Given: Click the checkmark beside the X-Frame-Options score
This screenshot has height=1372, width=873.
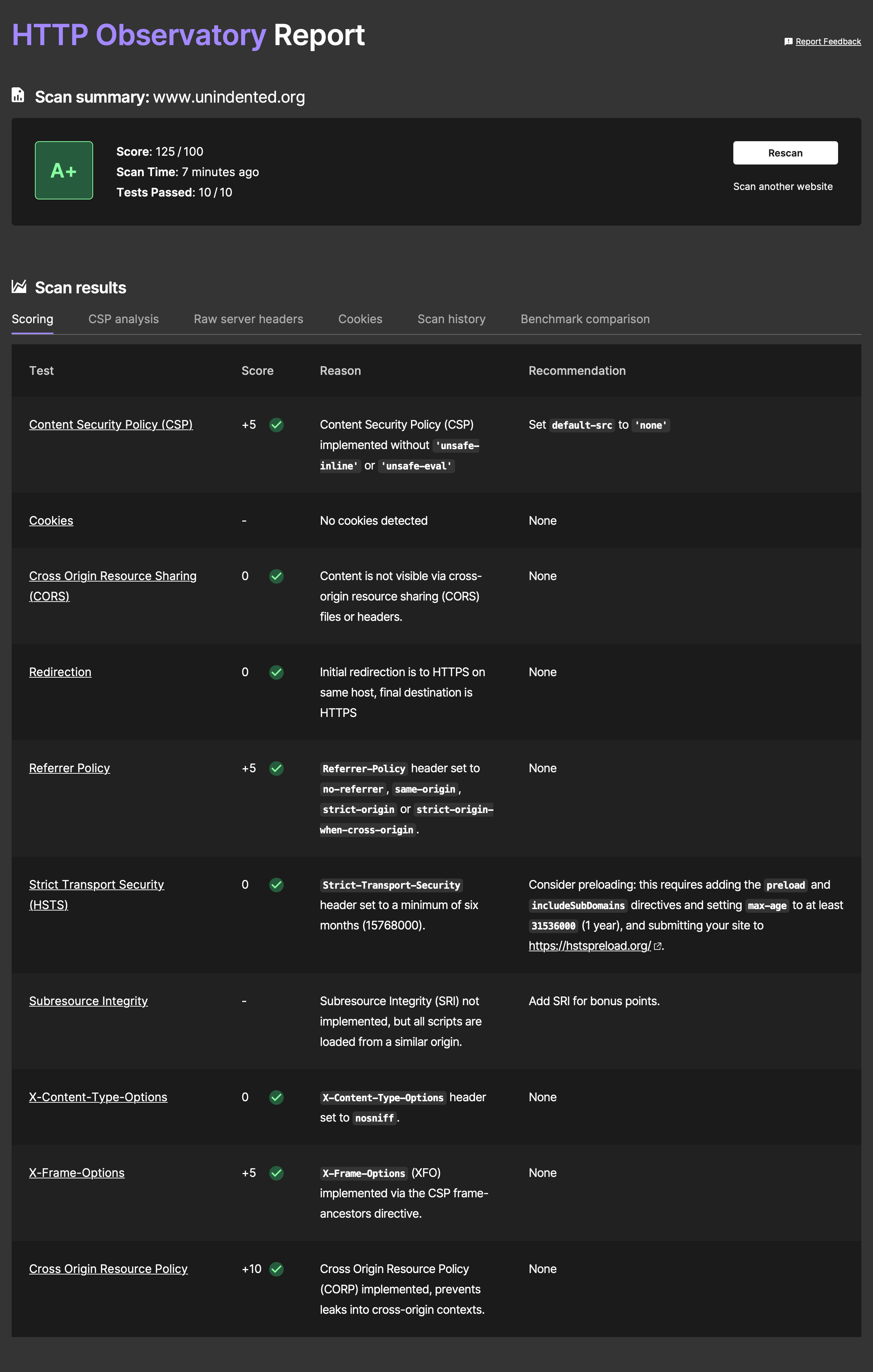Looking at the screenshot, I should (277, 1174).
